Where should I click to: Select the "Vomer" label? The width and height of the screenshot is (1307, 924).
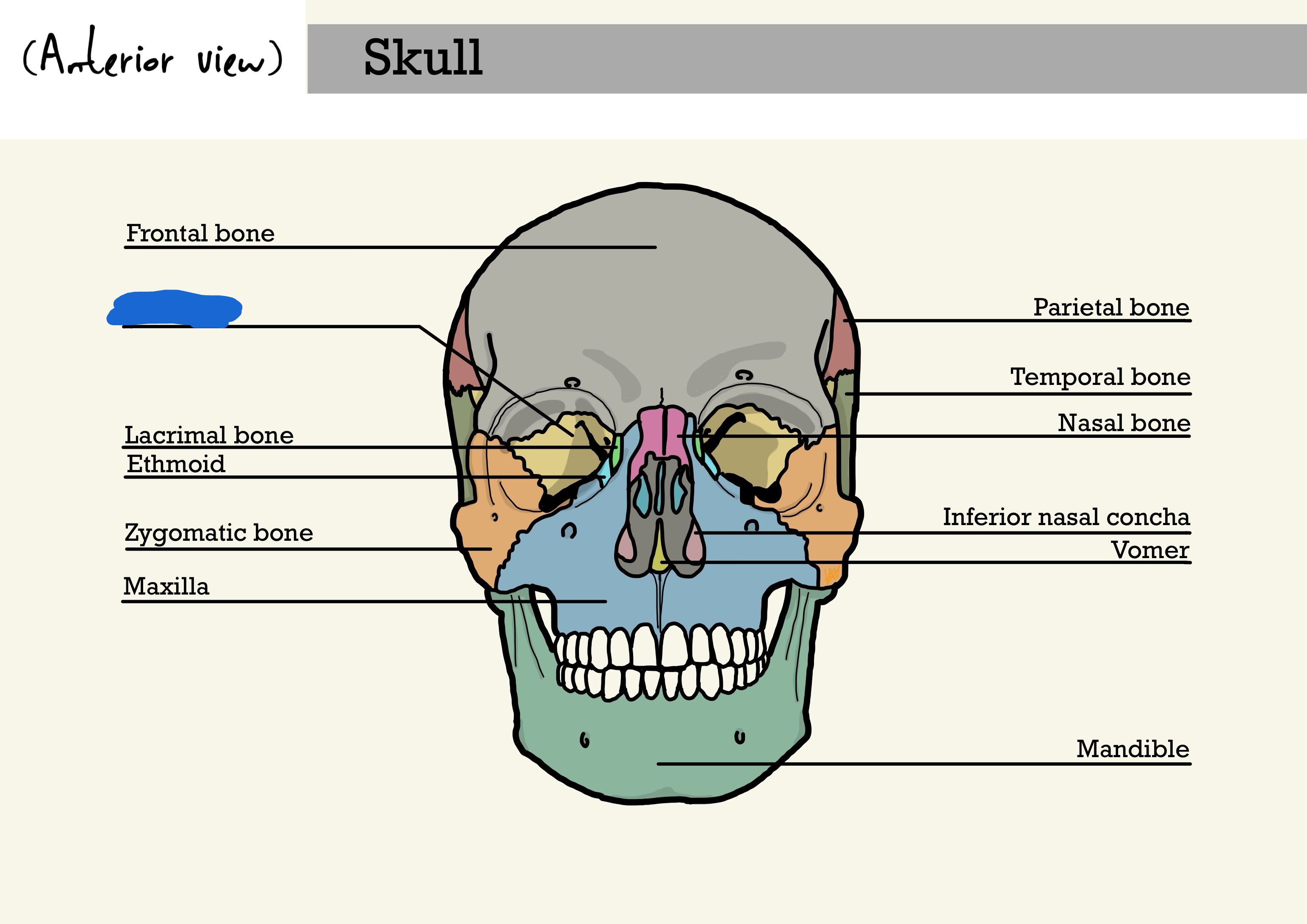click(1150, 550)
